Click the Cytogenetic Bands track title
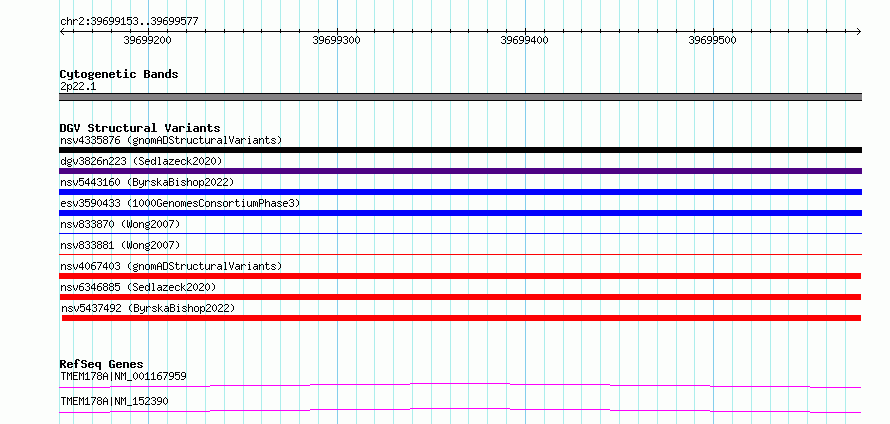 click(119, 74)
